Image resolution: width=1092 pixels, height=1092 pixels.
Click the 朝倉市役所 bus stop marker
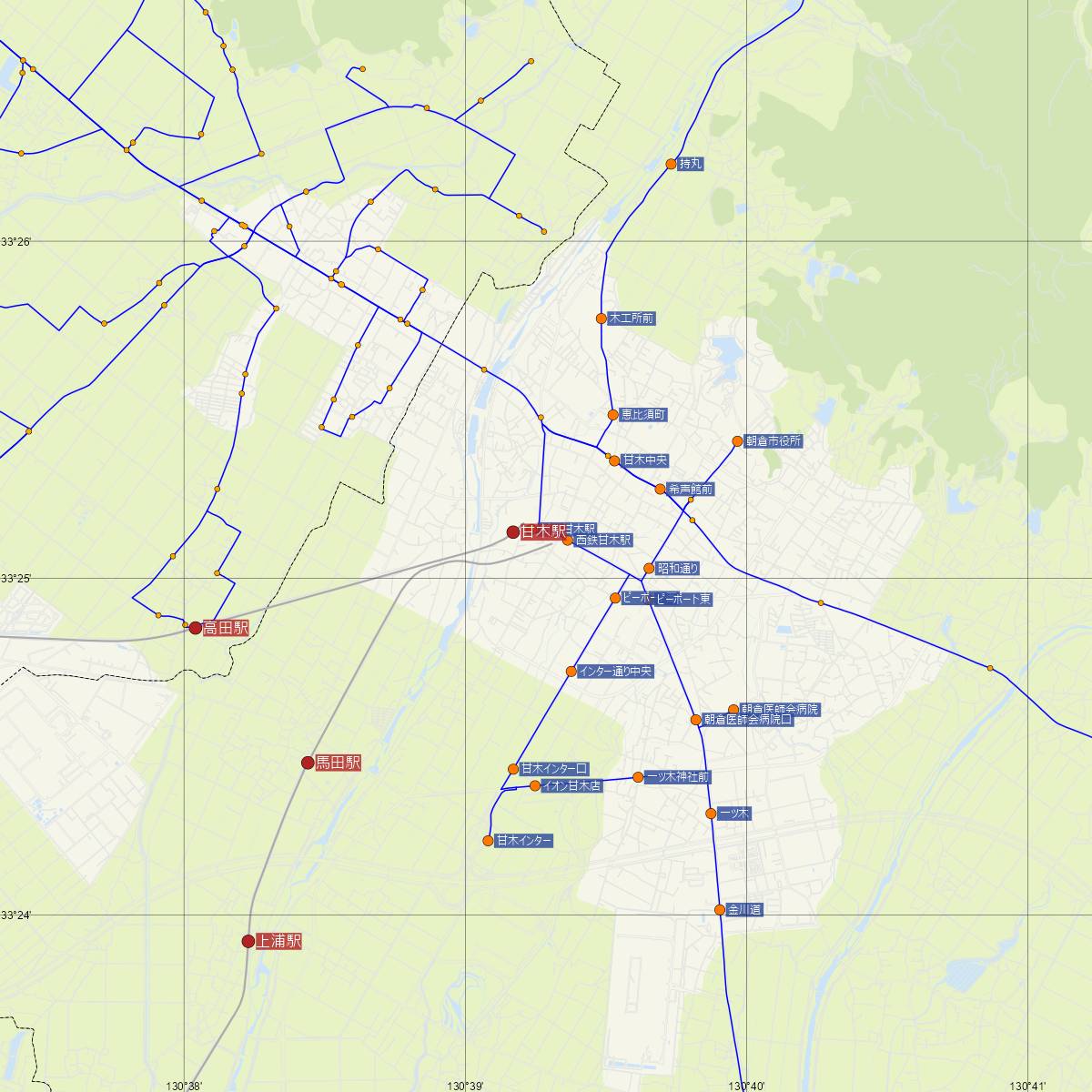pos(738,441)
